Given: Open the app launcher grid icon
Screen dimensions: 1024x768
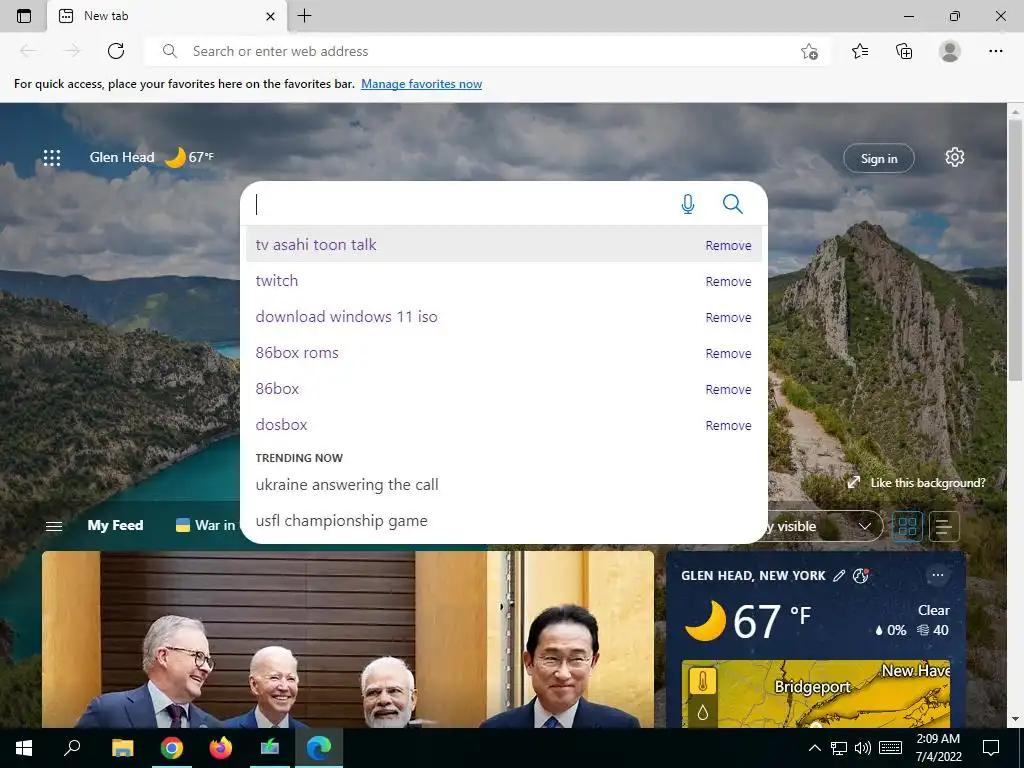Looking at the screenshot, I should [52, 157].
